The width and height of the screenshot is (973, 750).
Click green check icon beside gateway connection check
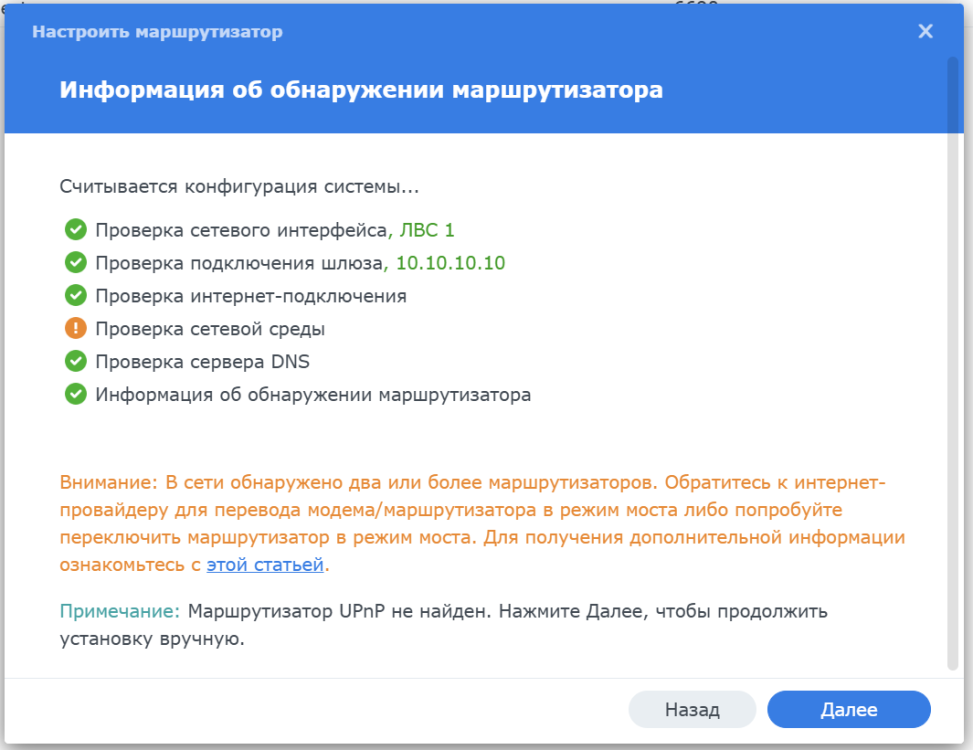pyautogui.click(x=75, y=263)
